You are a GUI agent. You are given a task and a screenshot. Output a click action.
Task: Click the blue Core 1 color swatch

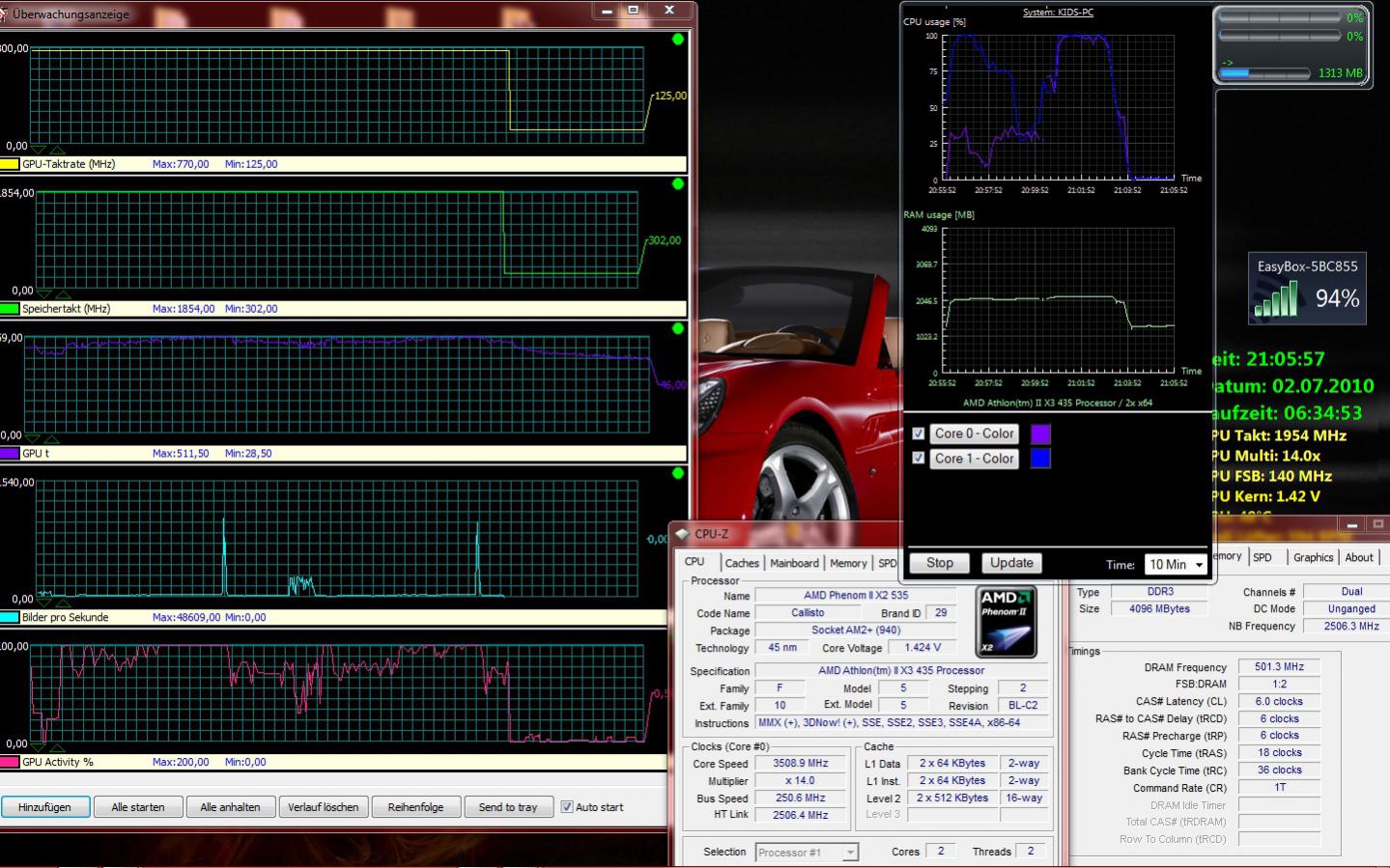point(1040,459)
